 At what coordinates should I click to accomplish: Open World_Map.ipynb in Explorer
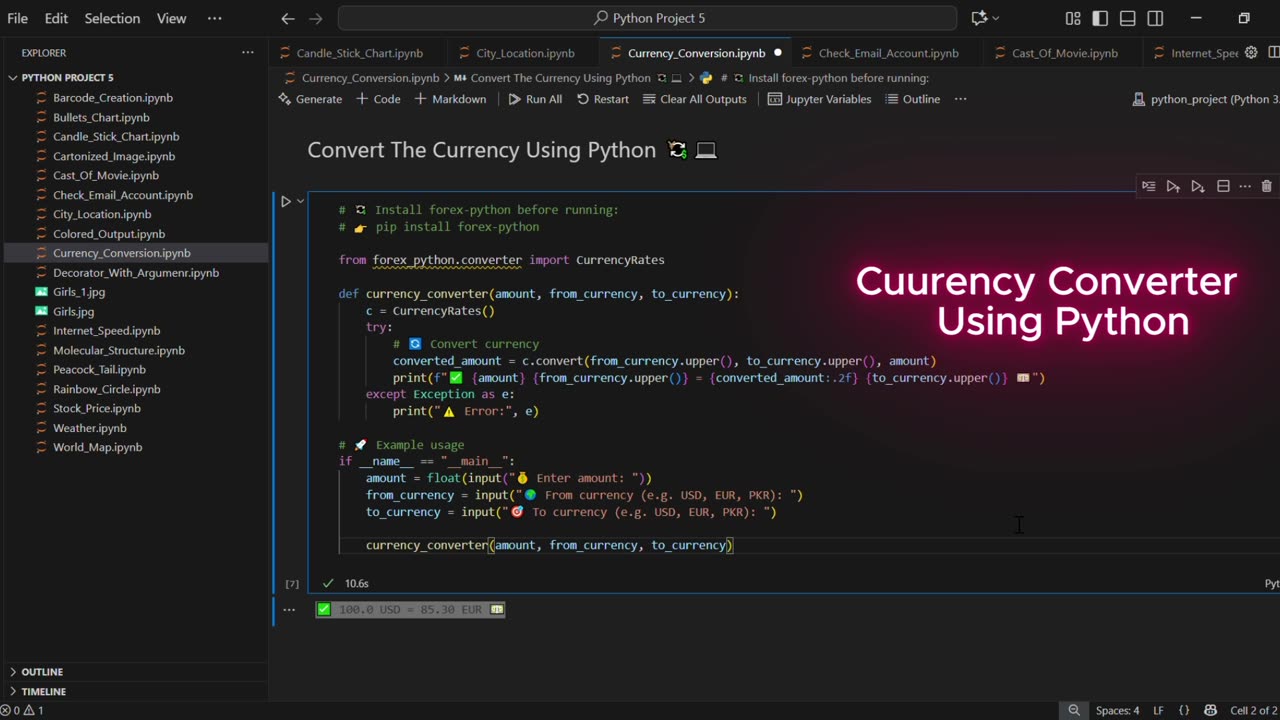(x=97, y=447)
